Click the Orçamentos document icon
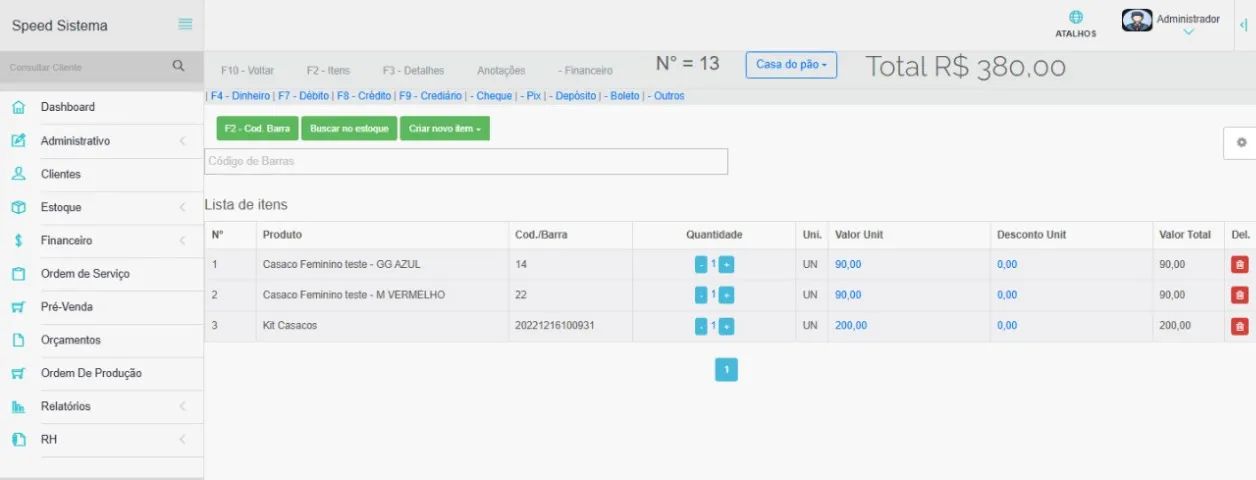This screenshot has height=480, width=1256. (x=18, y=340)
